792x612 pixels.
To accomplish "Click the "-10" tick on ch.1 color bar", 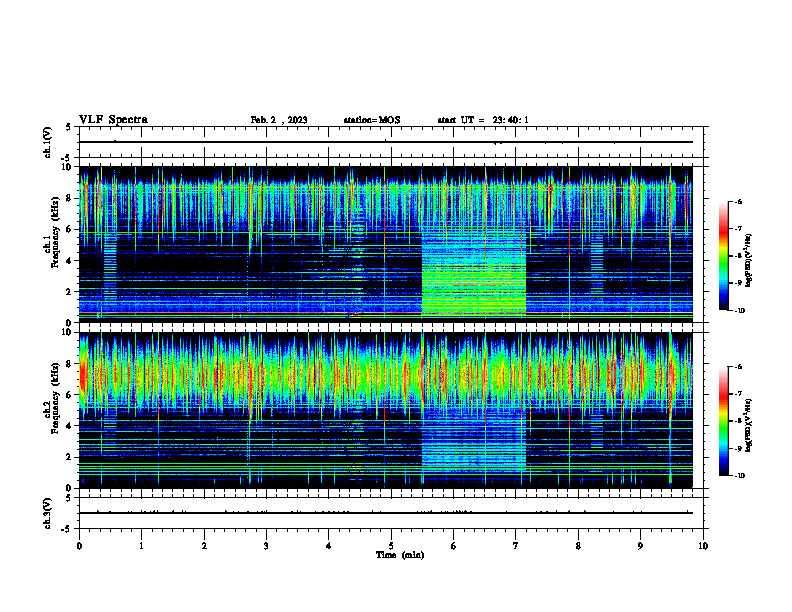I will [739, 311].
